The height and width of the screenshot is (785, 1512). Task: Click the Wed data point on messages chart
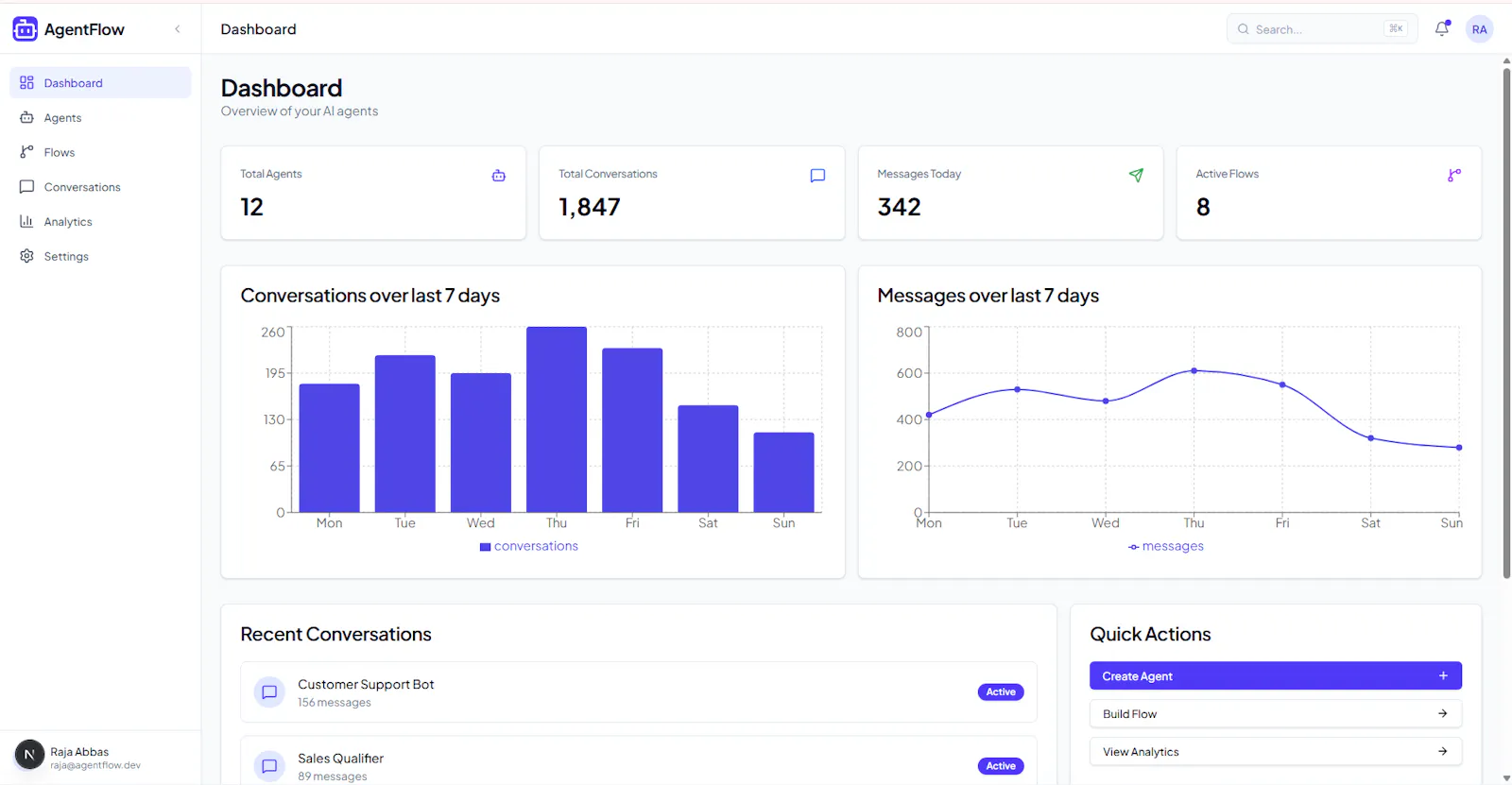(1106, 401)
